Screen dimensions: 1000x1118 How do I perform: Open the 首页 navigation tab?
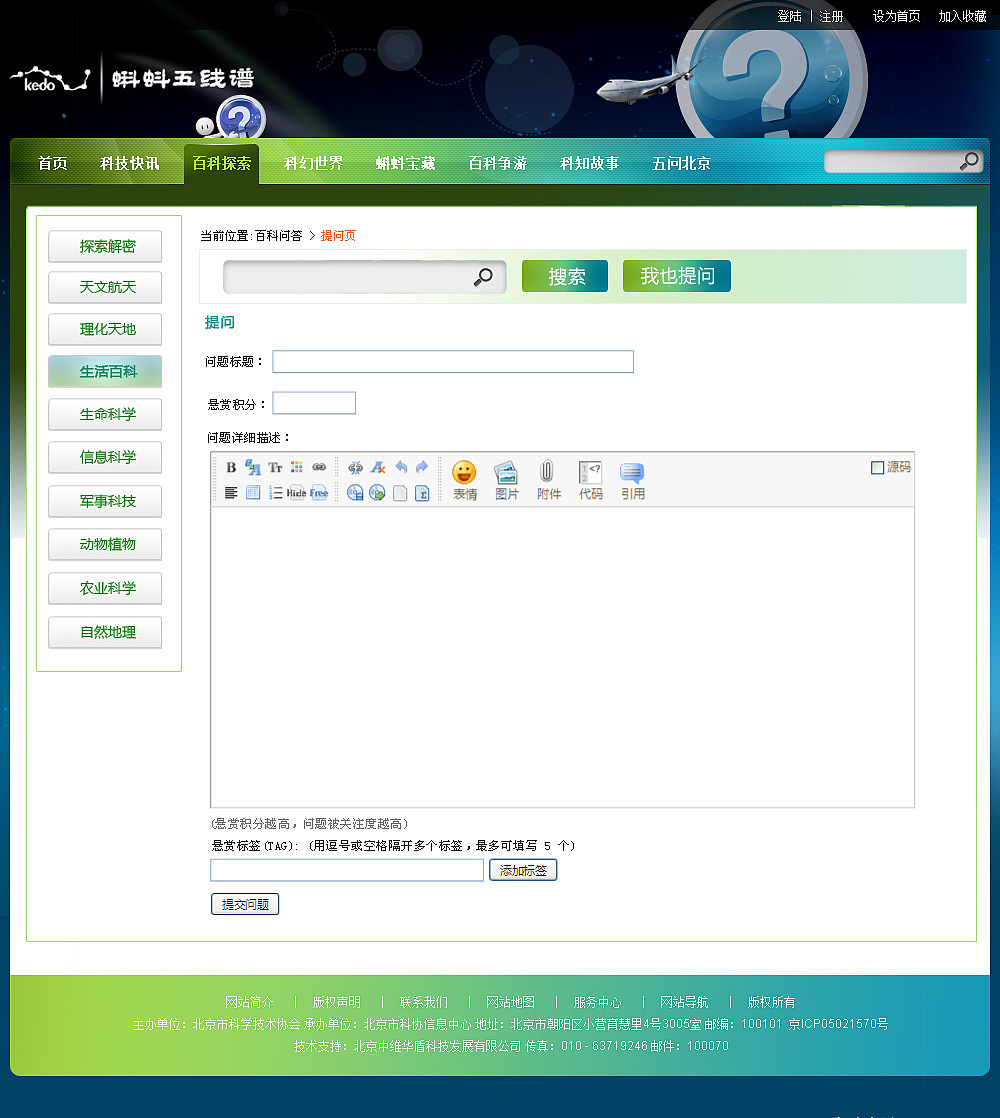tap(53, 163)
